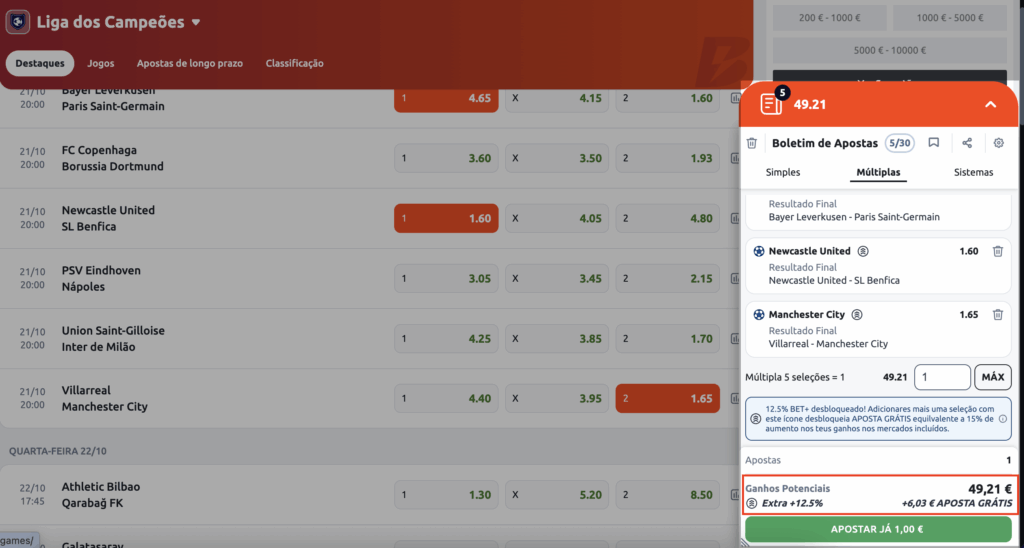The image size is (1024, 548).
Task: Click the stake amount input field
Action: [942, 377]
